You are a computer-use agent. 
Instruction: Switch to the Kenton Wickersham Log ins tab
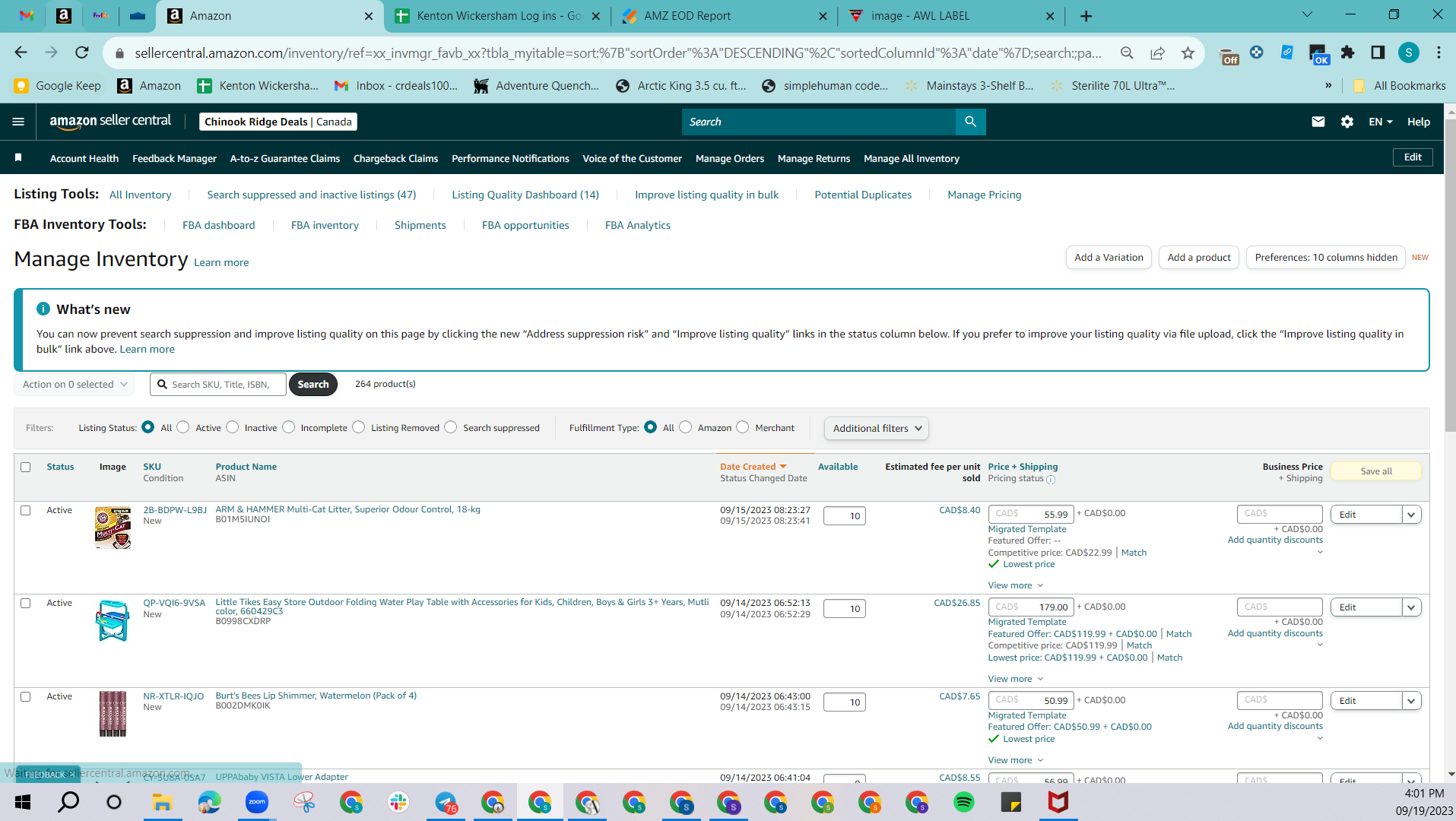pyautogui.click(x=498, y=16)
